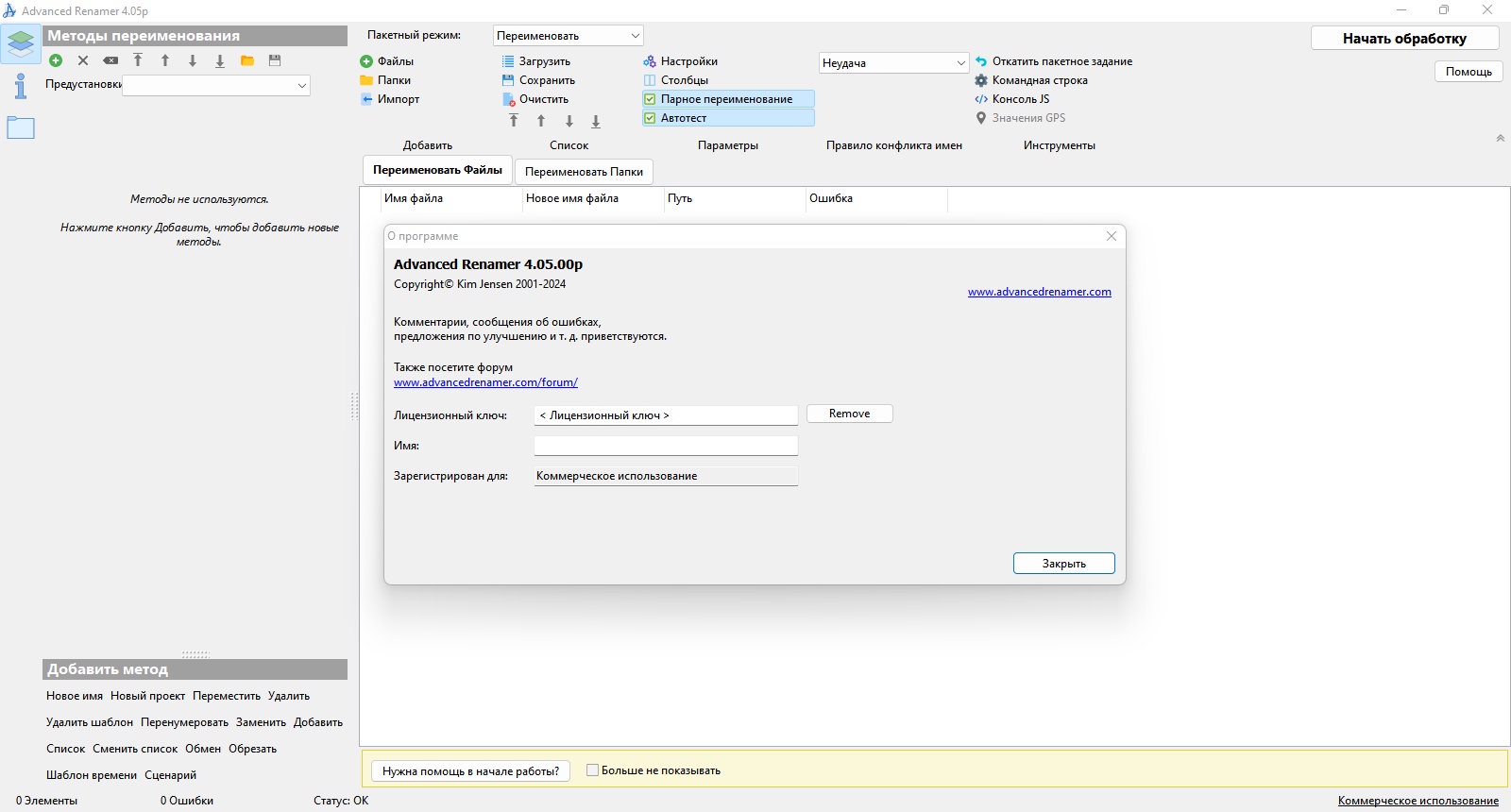
Task: Switch to Переименовать Файлы tab
Action: (x=437, y=170)
